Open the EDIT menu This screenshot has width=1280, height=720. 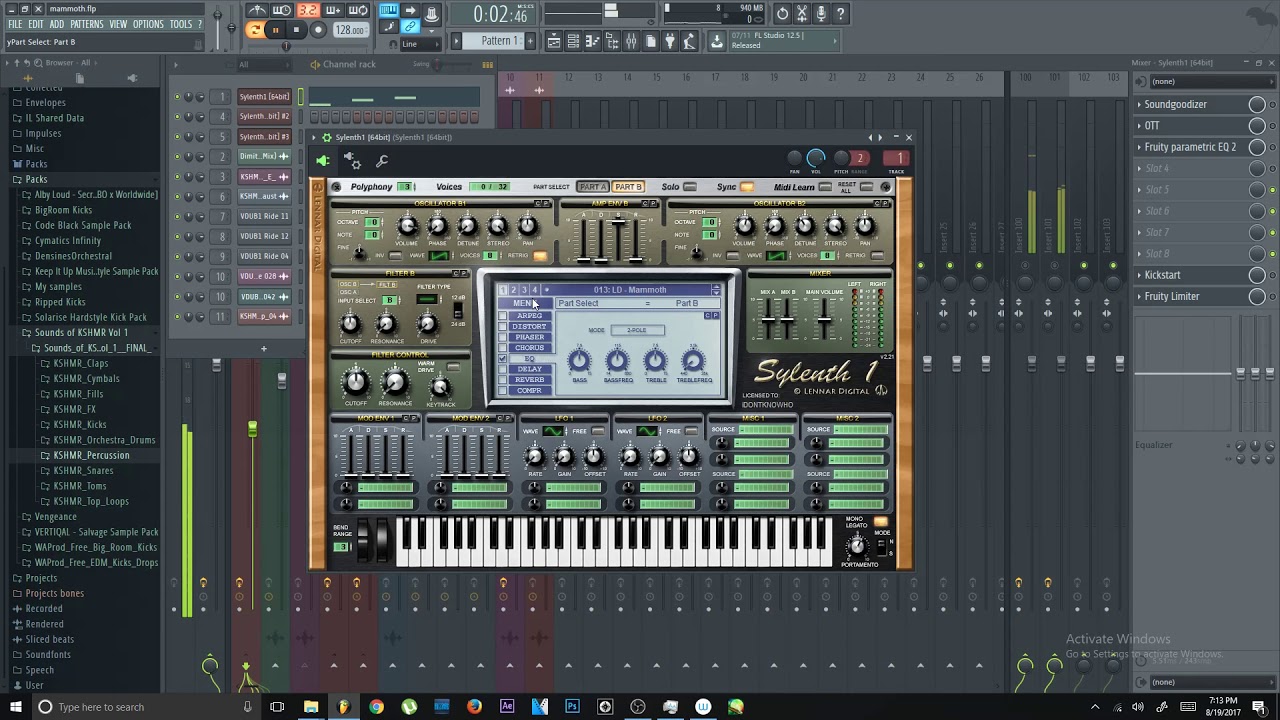(36, 24)
